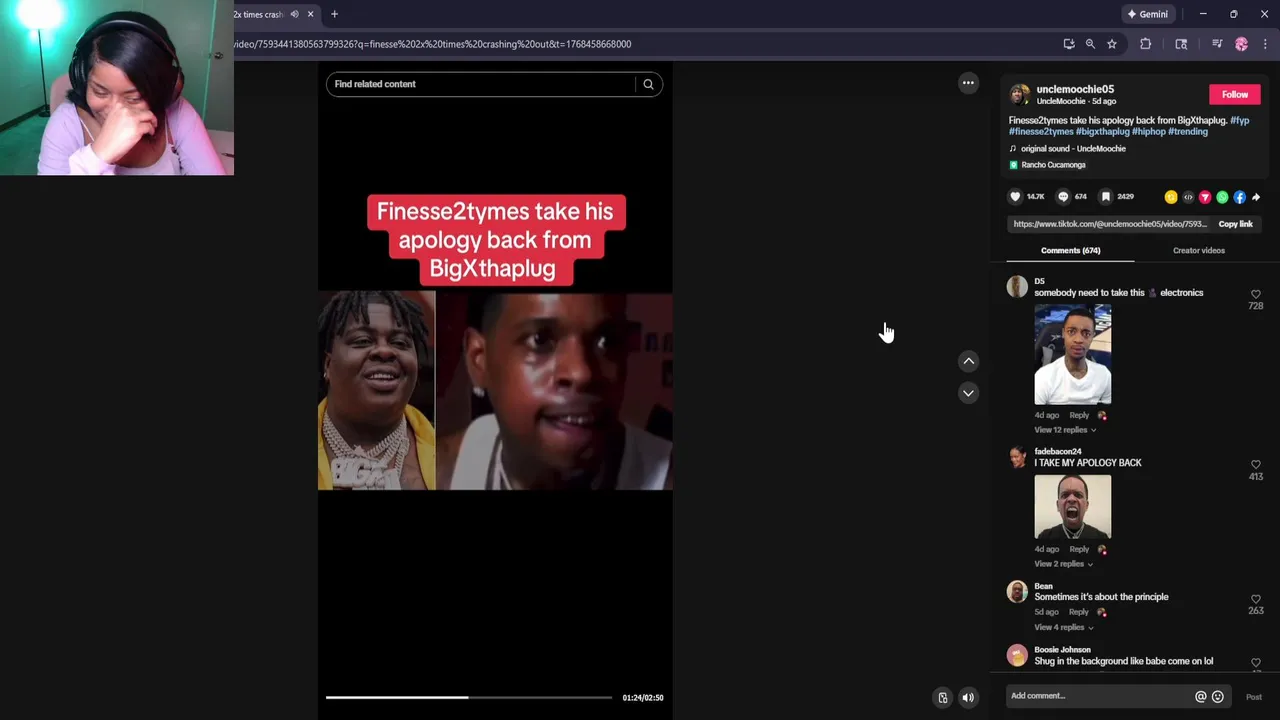The width and height of the screenshot is (1280, 720).
Task: Open the browser search-tabs icon
Action: [1181, 44]
